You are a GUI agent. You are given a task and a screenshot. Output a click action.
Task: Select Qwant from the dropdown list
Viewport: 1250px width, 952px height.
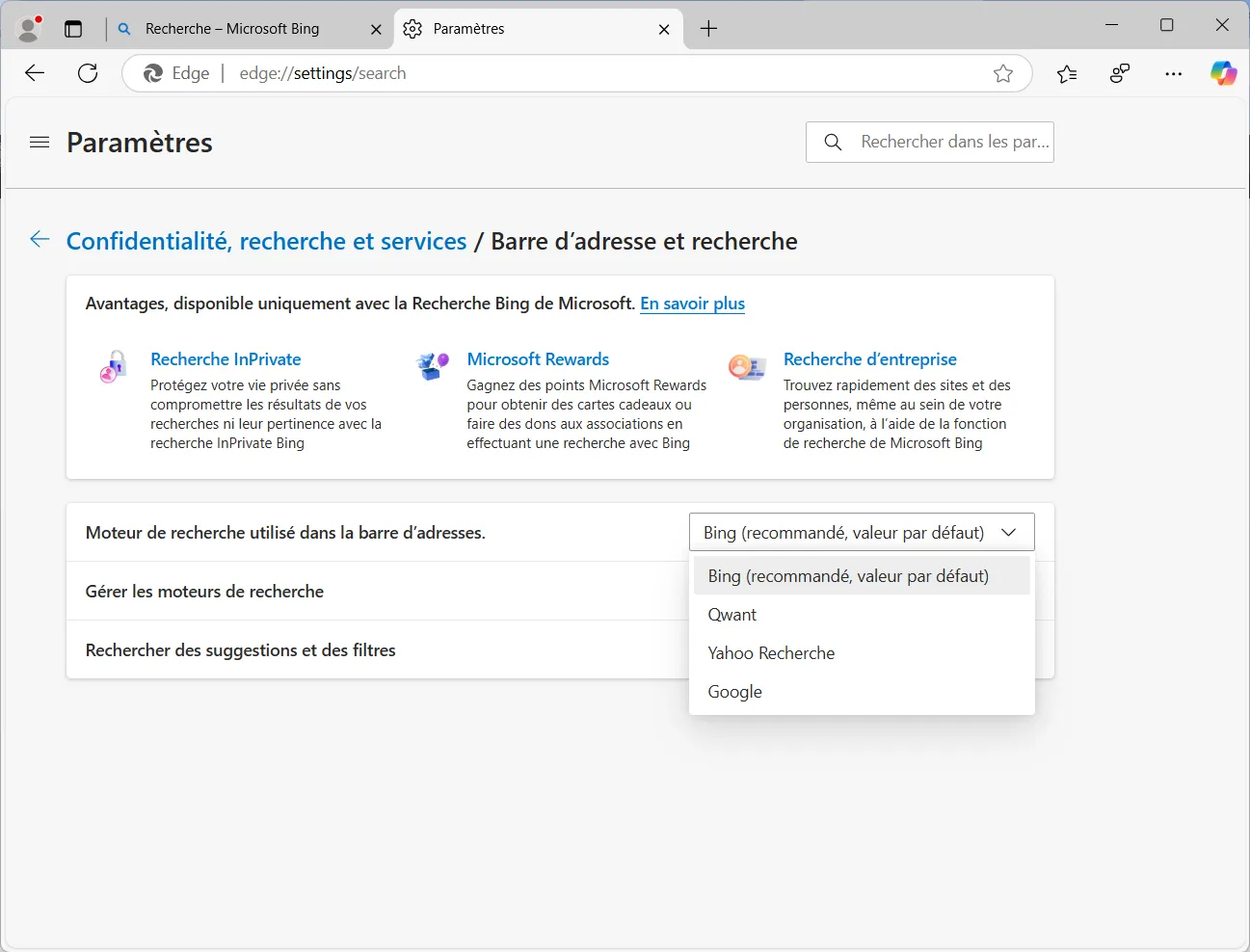pyautogui.click(x=862, y=615)
